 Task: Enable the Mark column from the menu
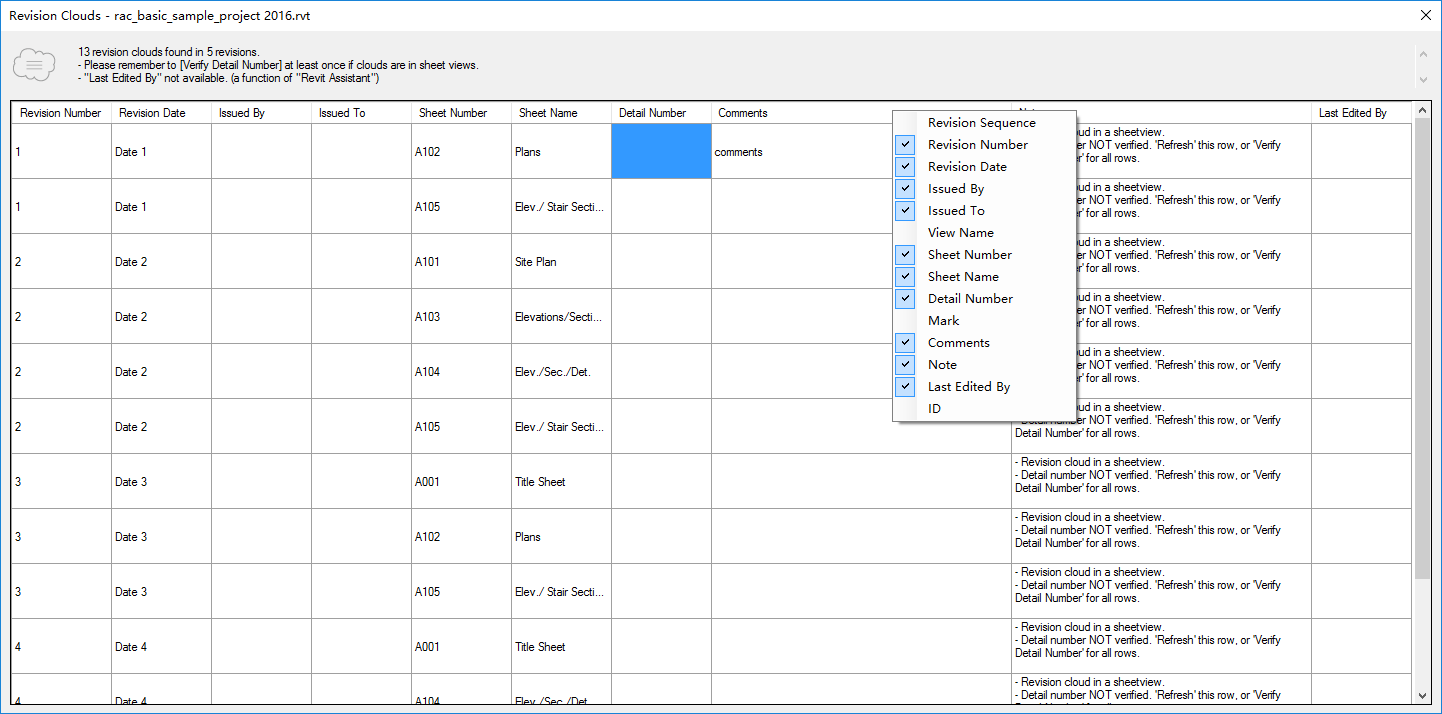[943, 320]
